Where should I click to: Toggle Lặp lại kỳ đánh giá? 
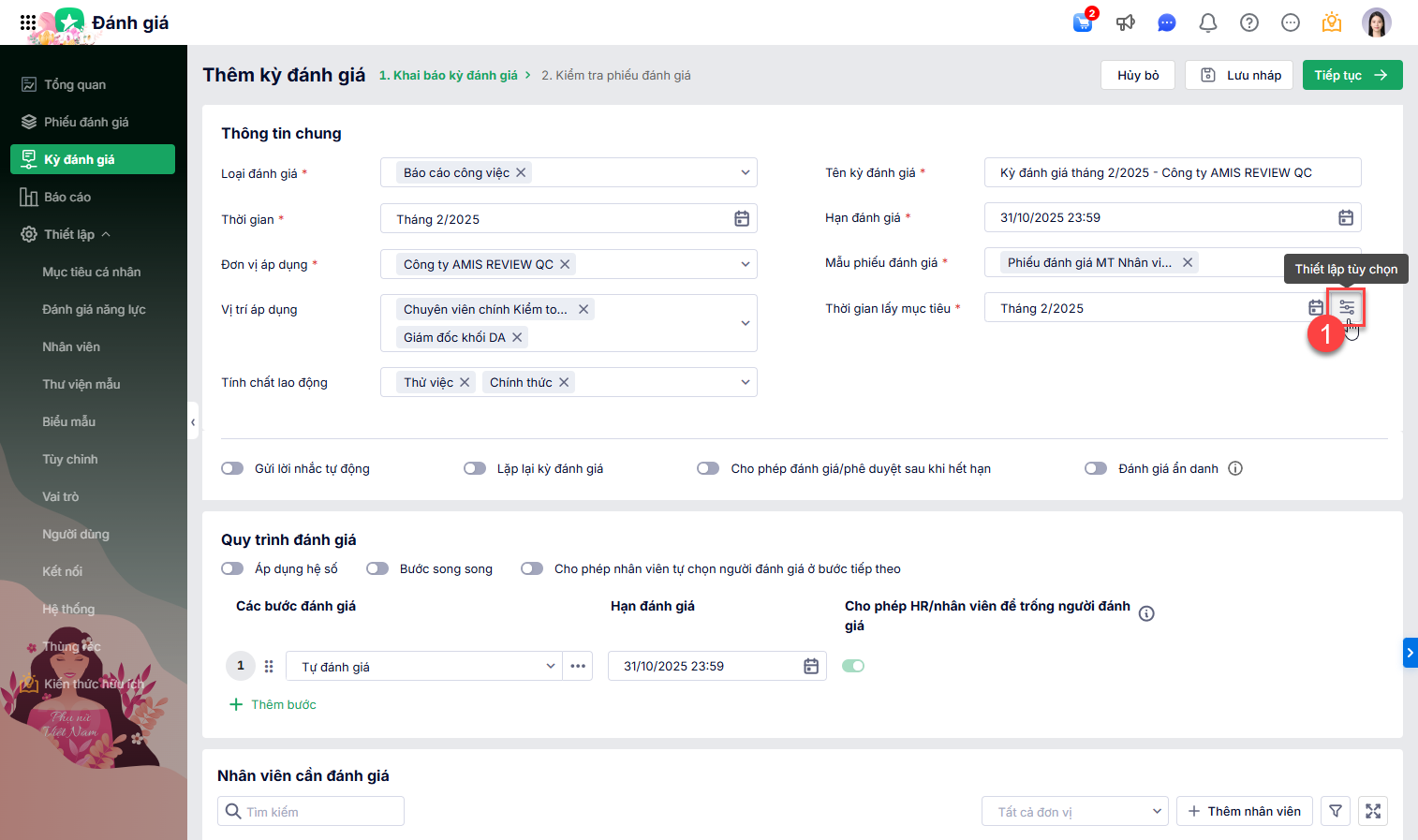pyautogui.click(x=475, y=468)
